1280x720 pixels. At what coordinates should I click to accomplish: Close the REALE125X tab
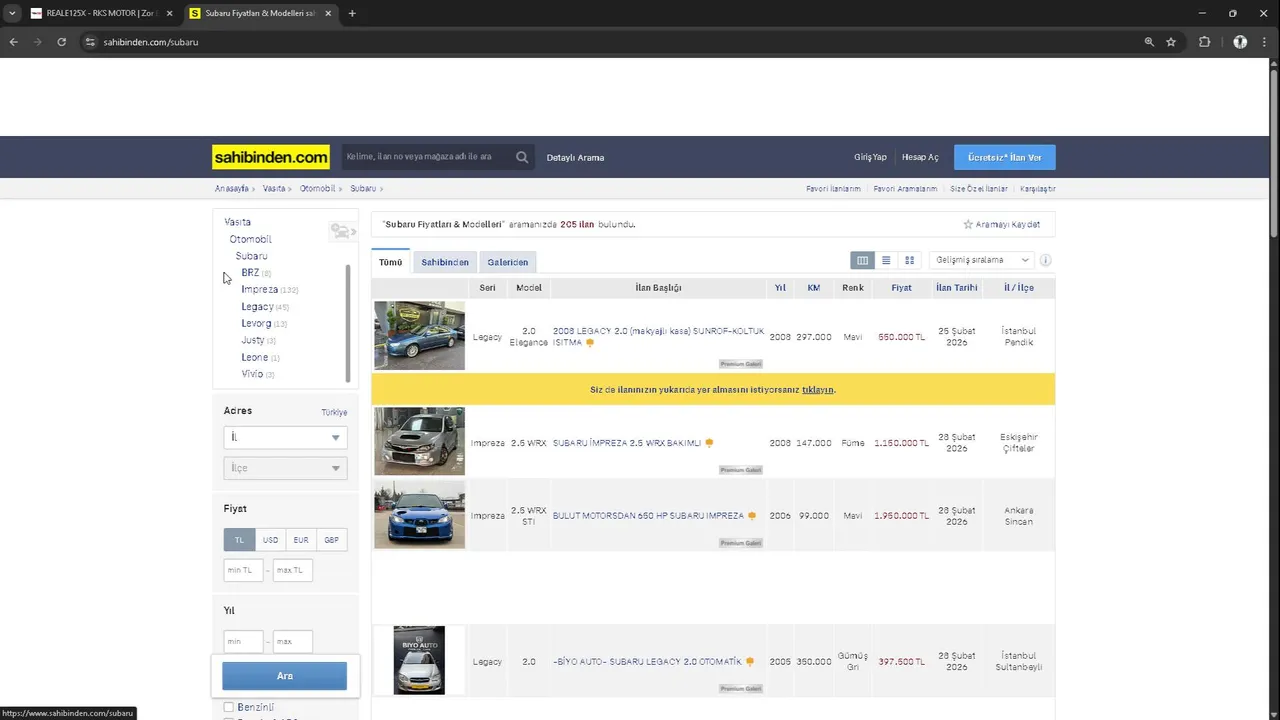click(x=169, y=13)
